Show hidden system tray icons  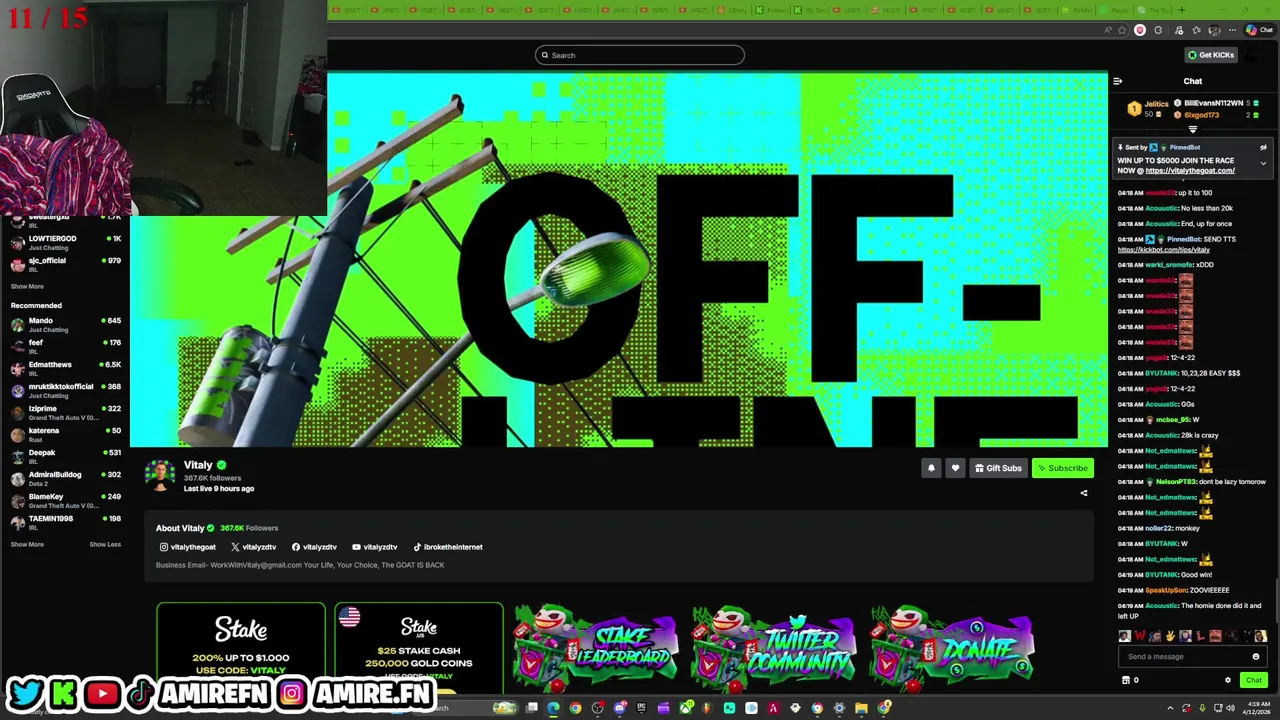(x=1170, y=708)
